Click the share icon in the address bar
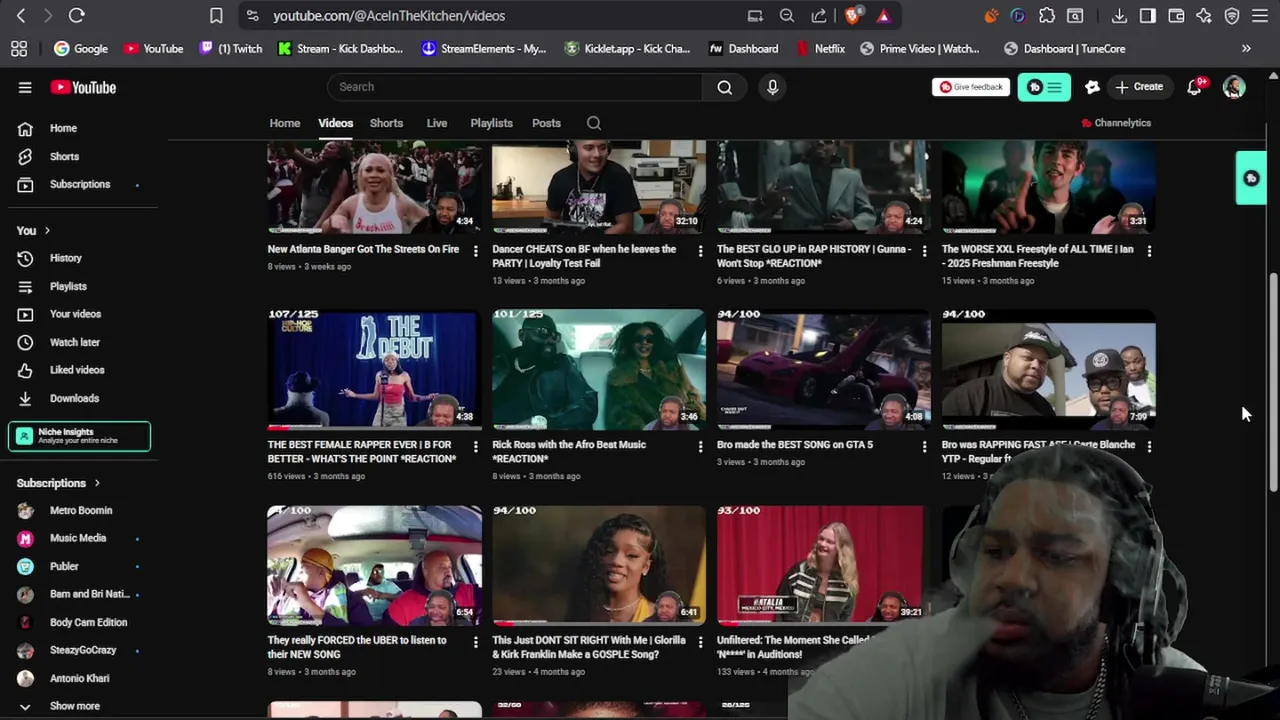This screenshot has height=720, width=1280. [819, 15]
